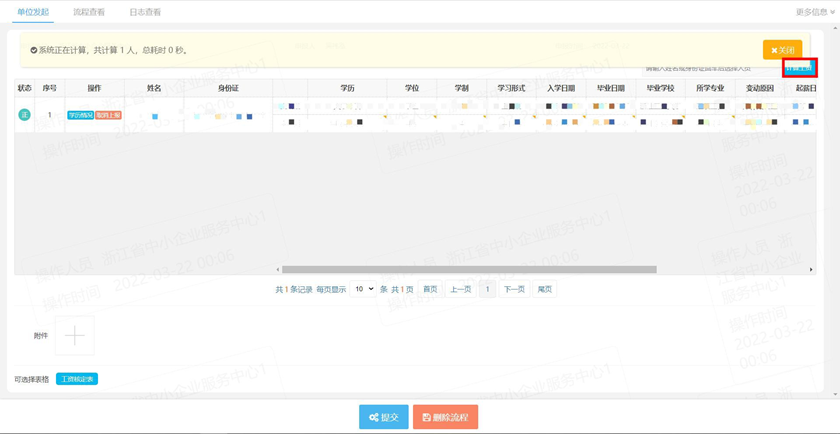Viewport: 840px width, 434px height.
Task: Jump to 尾页 in pagination
Action: point(545,289)
